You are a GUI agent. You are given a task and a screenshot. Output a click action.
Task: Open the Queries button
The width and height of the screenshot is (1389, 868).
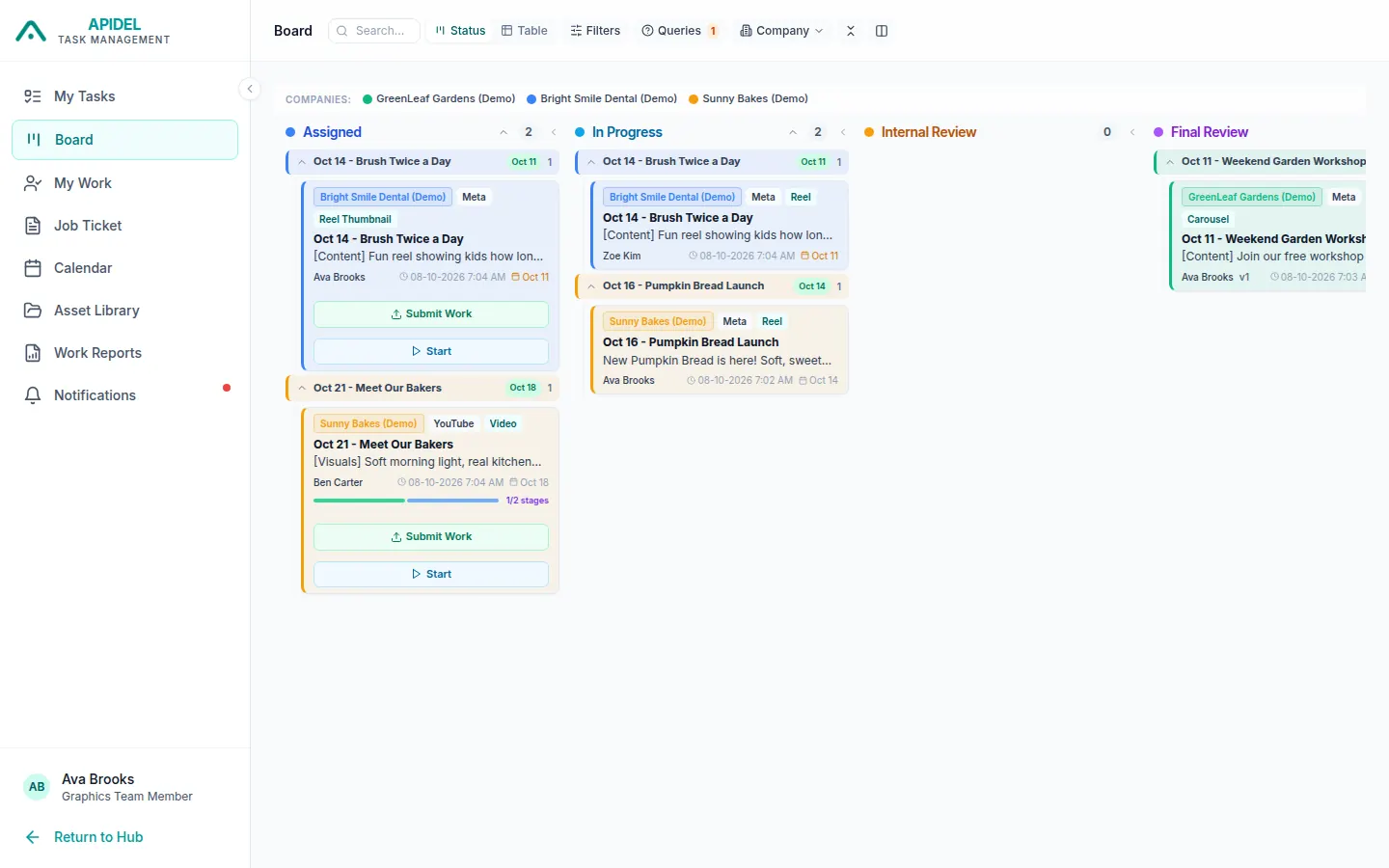point(680,31)
